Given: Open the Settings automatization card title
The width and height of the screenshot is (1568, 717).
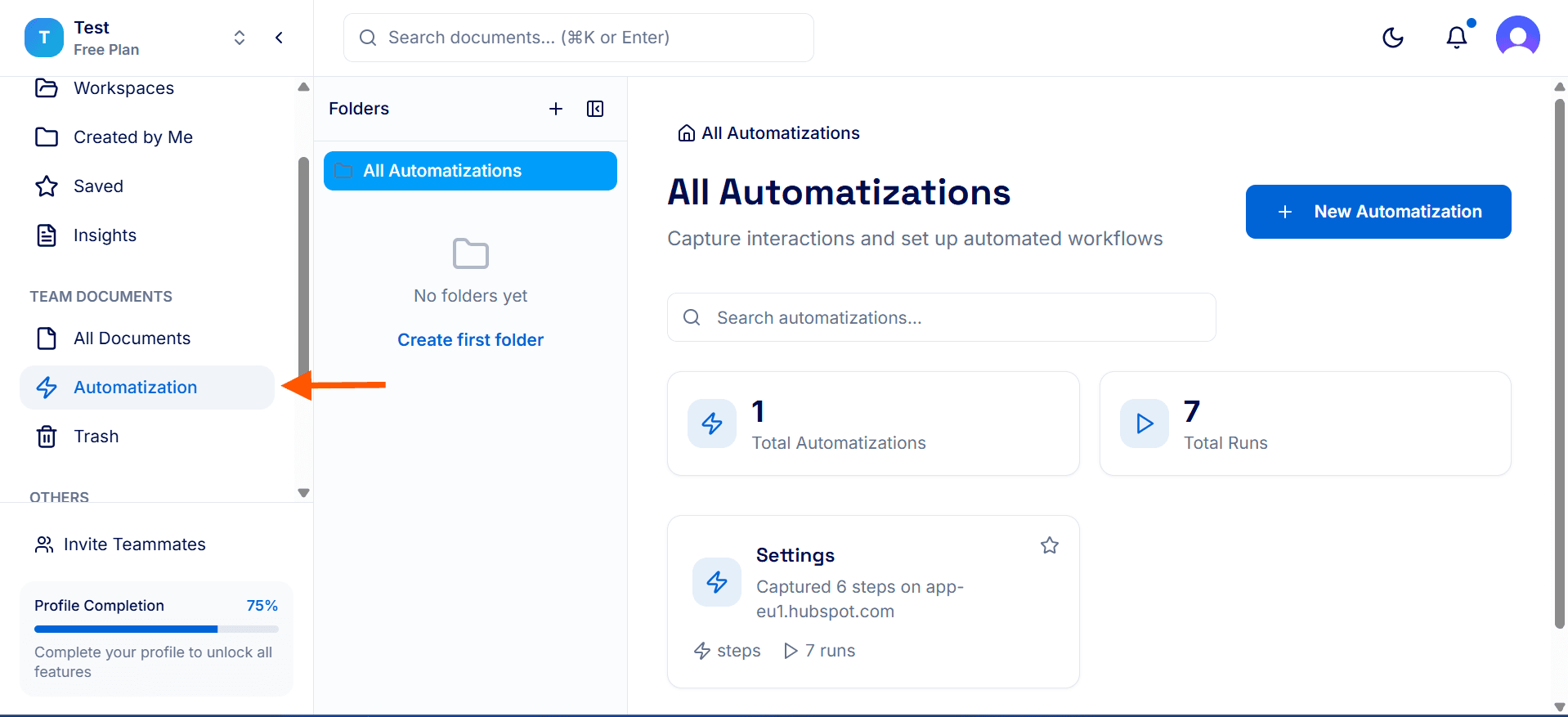Looking at the screenshot, I should pos(795,555).
